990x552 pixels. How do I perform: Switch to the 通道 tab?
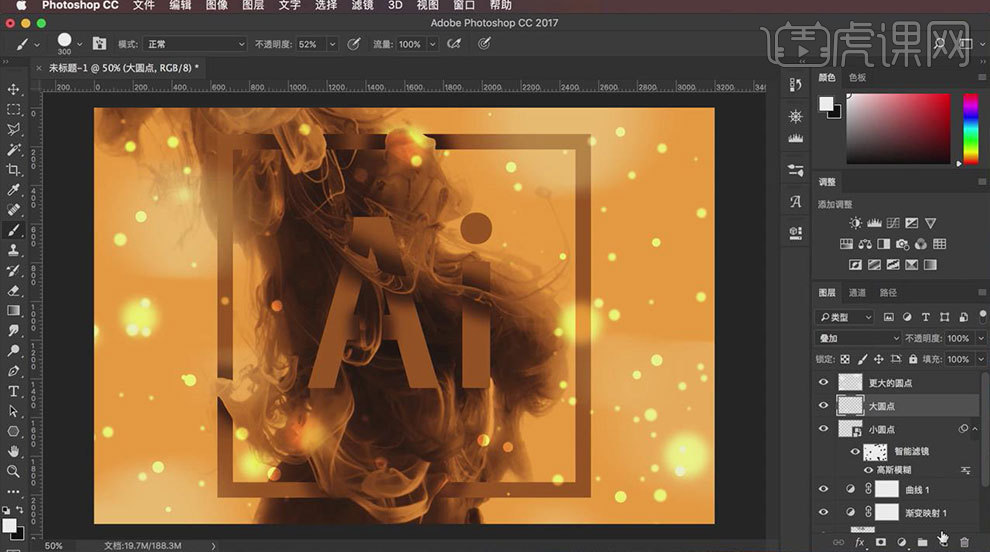pyautogui.click(x=857, y=293)
